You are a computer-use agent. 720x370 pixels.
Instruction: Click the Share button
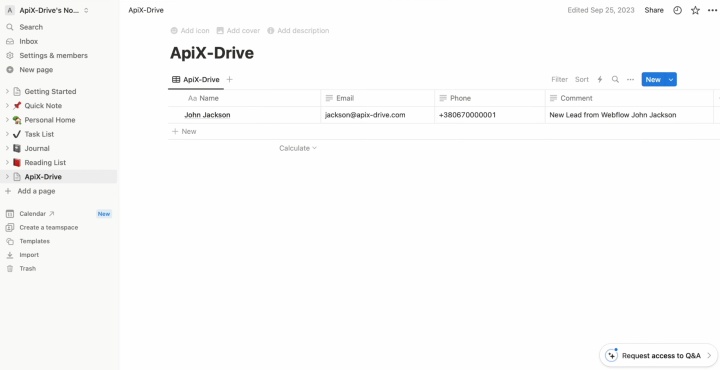pos(654,10)
